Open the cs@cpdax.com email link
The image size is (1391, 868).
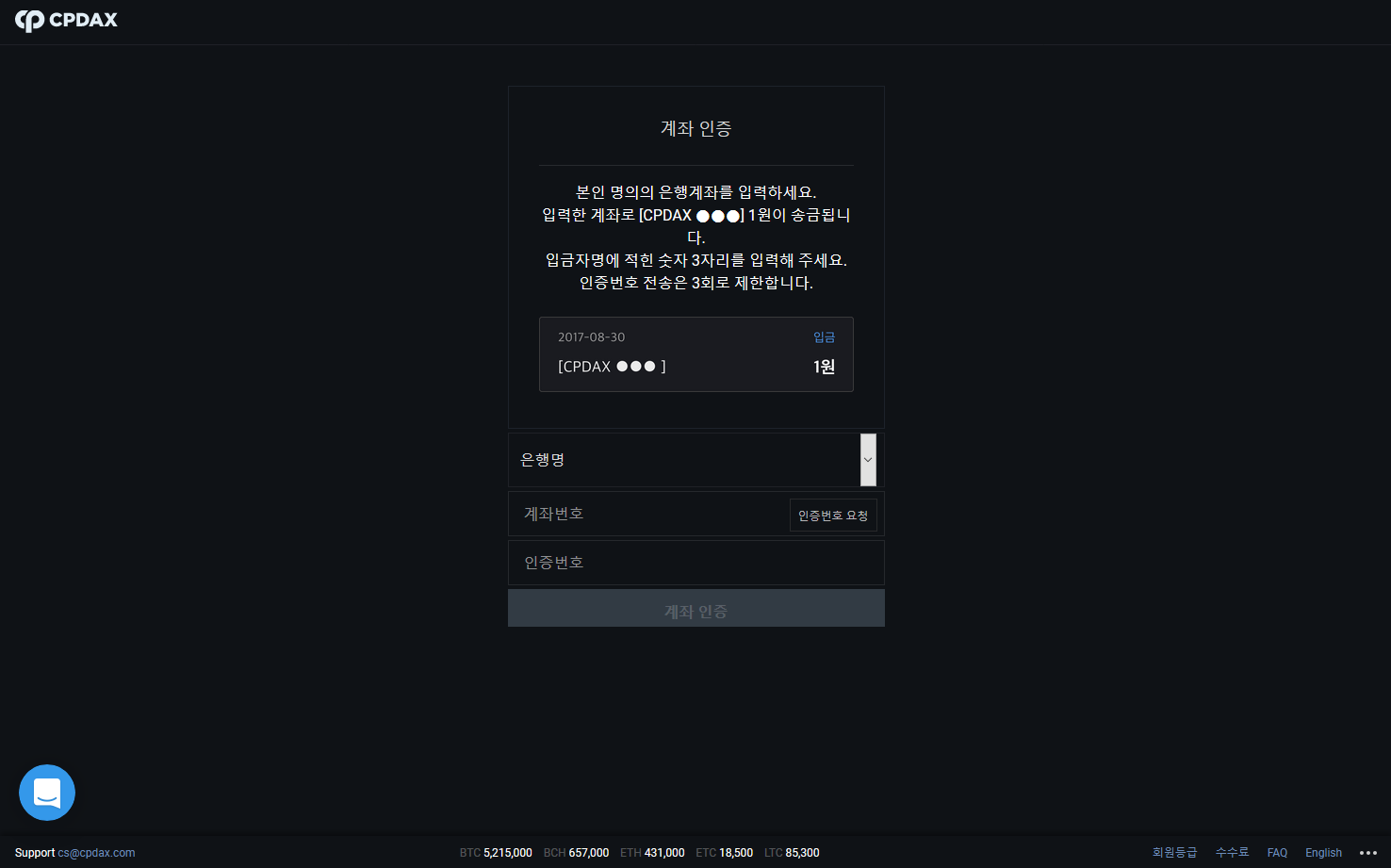[x=96, y=853]
